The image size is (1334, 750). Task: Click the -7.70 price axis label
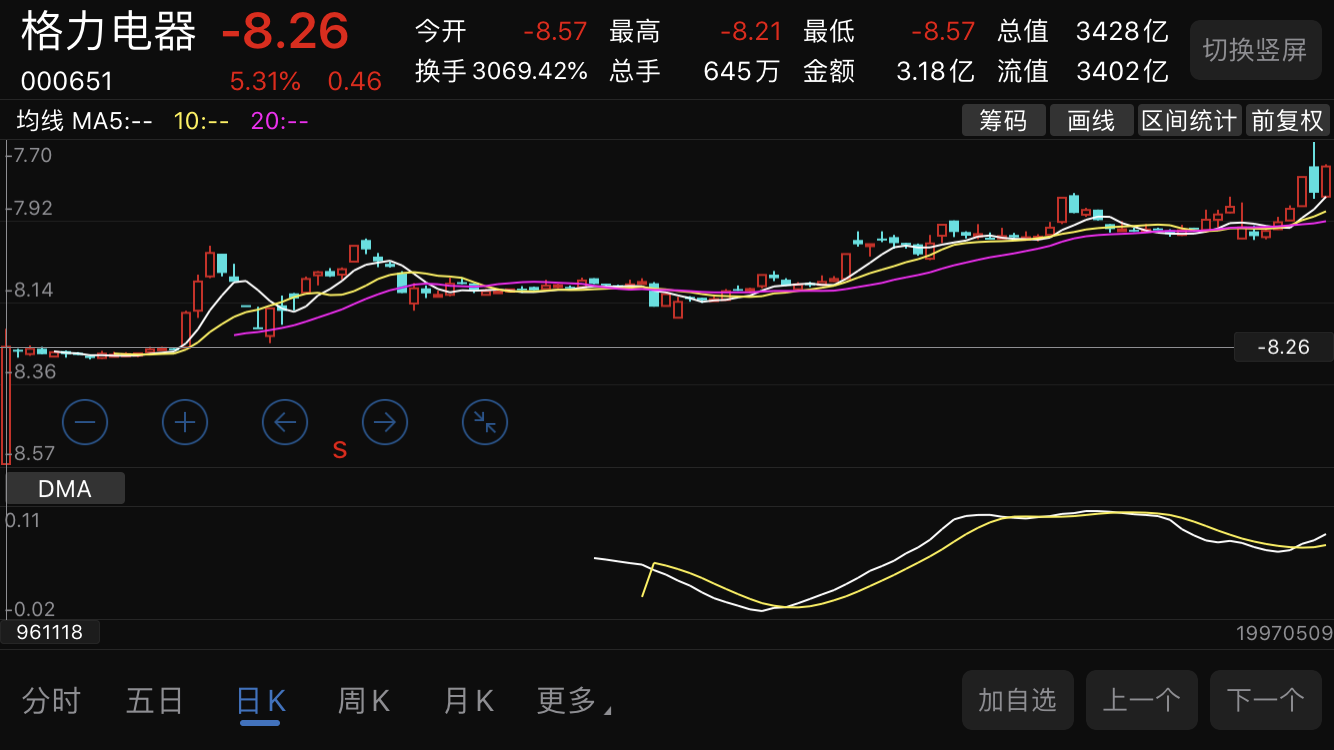29,155
